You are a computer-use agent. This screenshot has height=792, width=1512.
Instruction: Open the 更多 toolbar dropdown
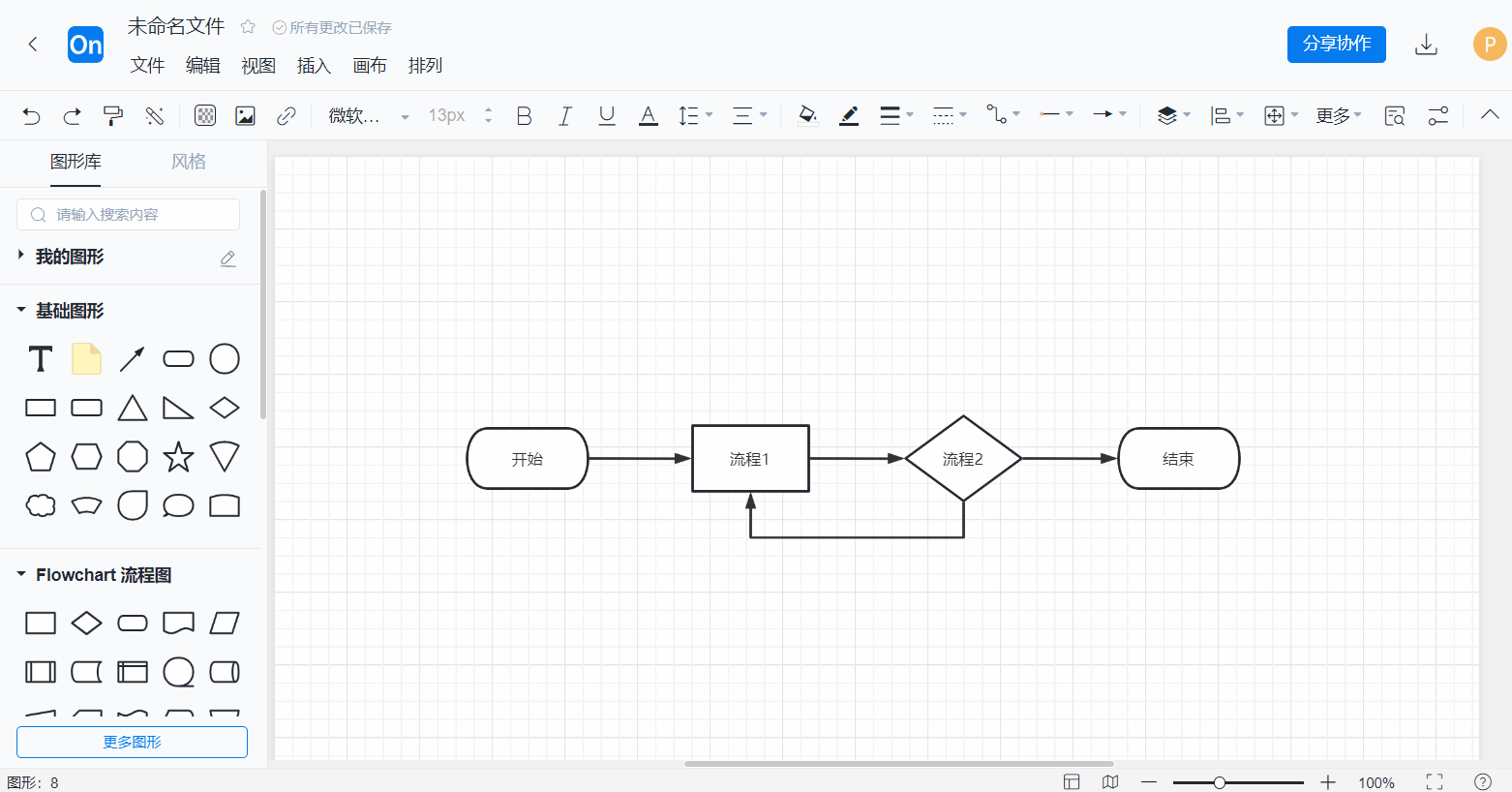coord(1339,116)
